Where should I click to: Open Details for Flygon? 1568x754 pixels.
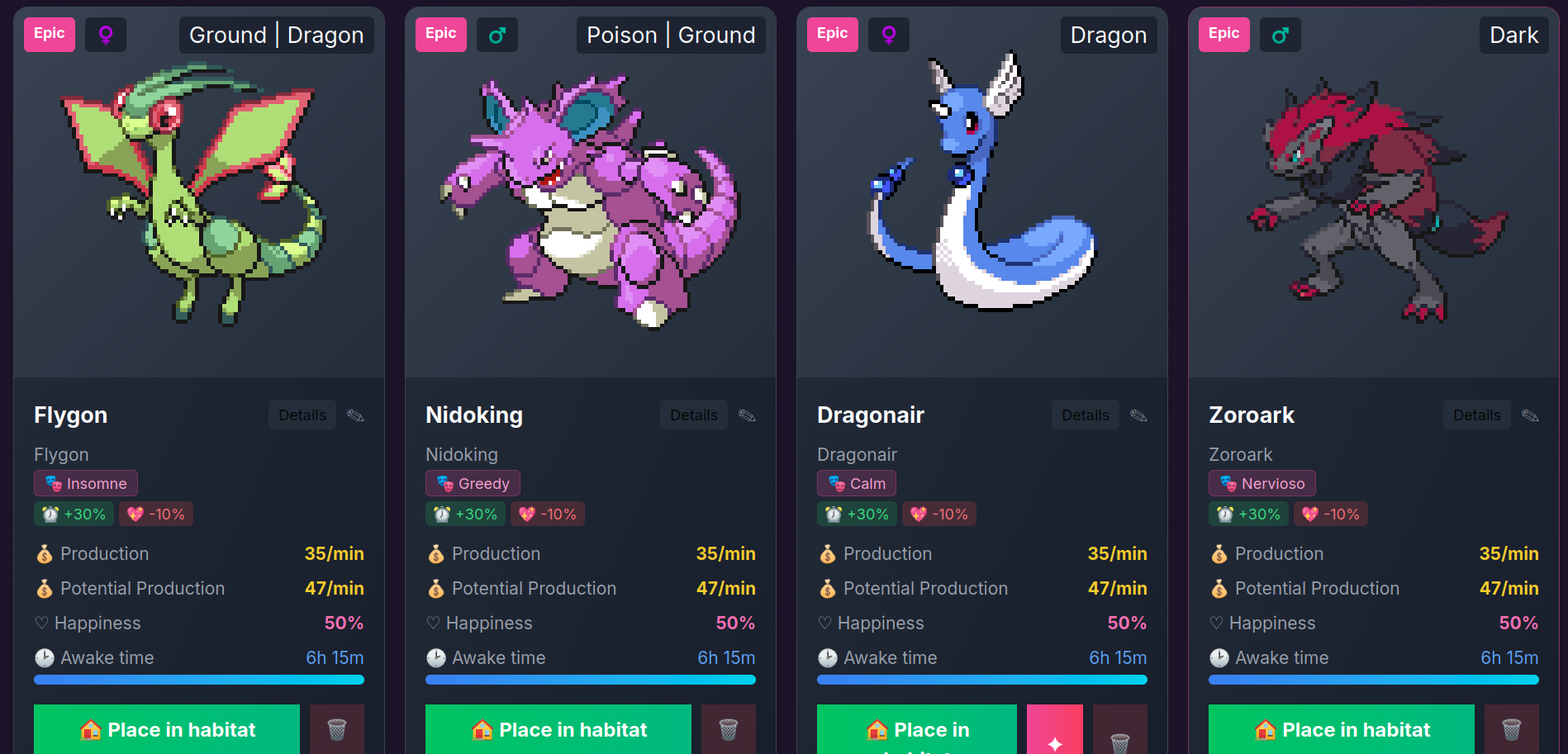point(302,415)
